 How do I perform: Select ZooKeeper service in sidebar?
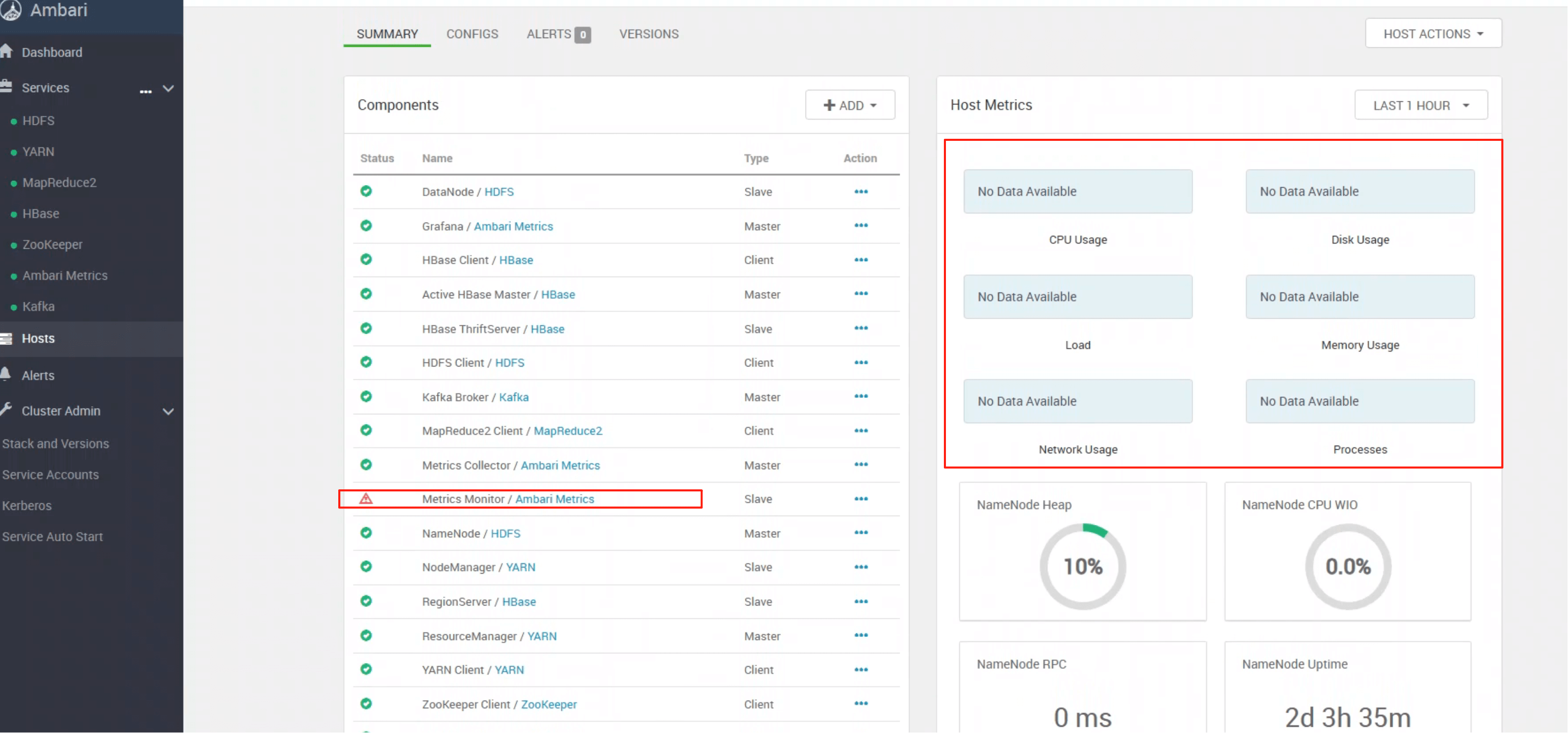(x=52, y=245)
